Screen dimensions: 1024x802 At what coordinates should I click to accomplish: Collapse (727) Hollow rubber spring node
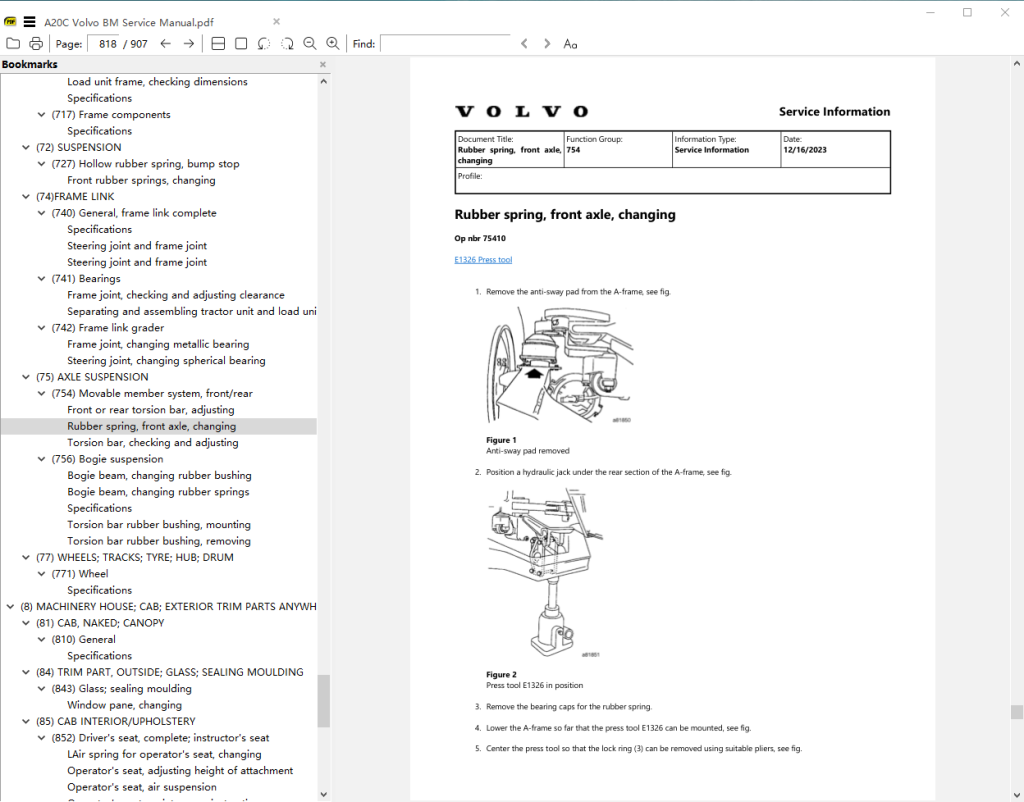[41, 164]
